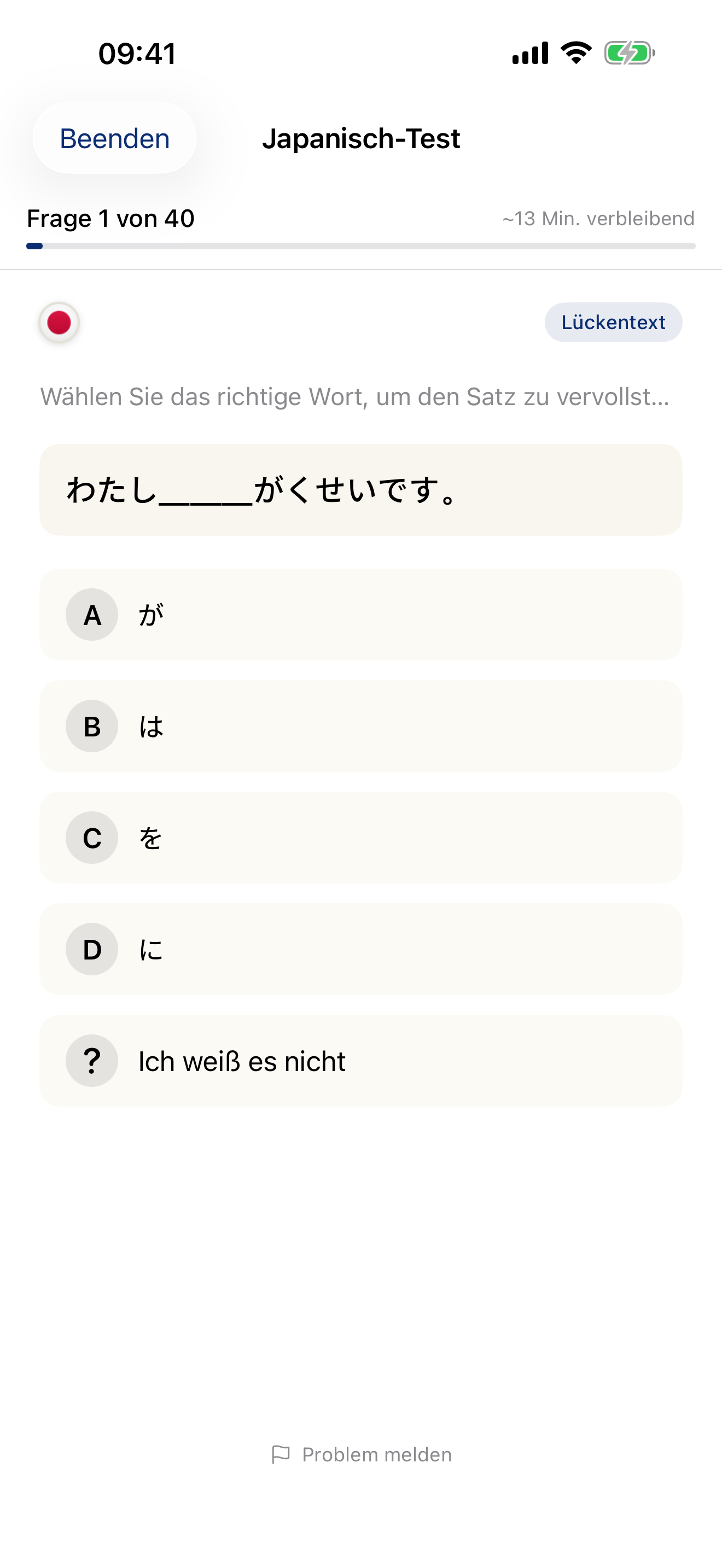Tap the Frage 1 von 40 label
722x1568 pixels.
point(109,218)
